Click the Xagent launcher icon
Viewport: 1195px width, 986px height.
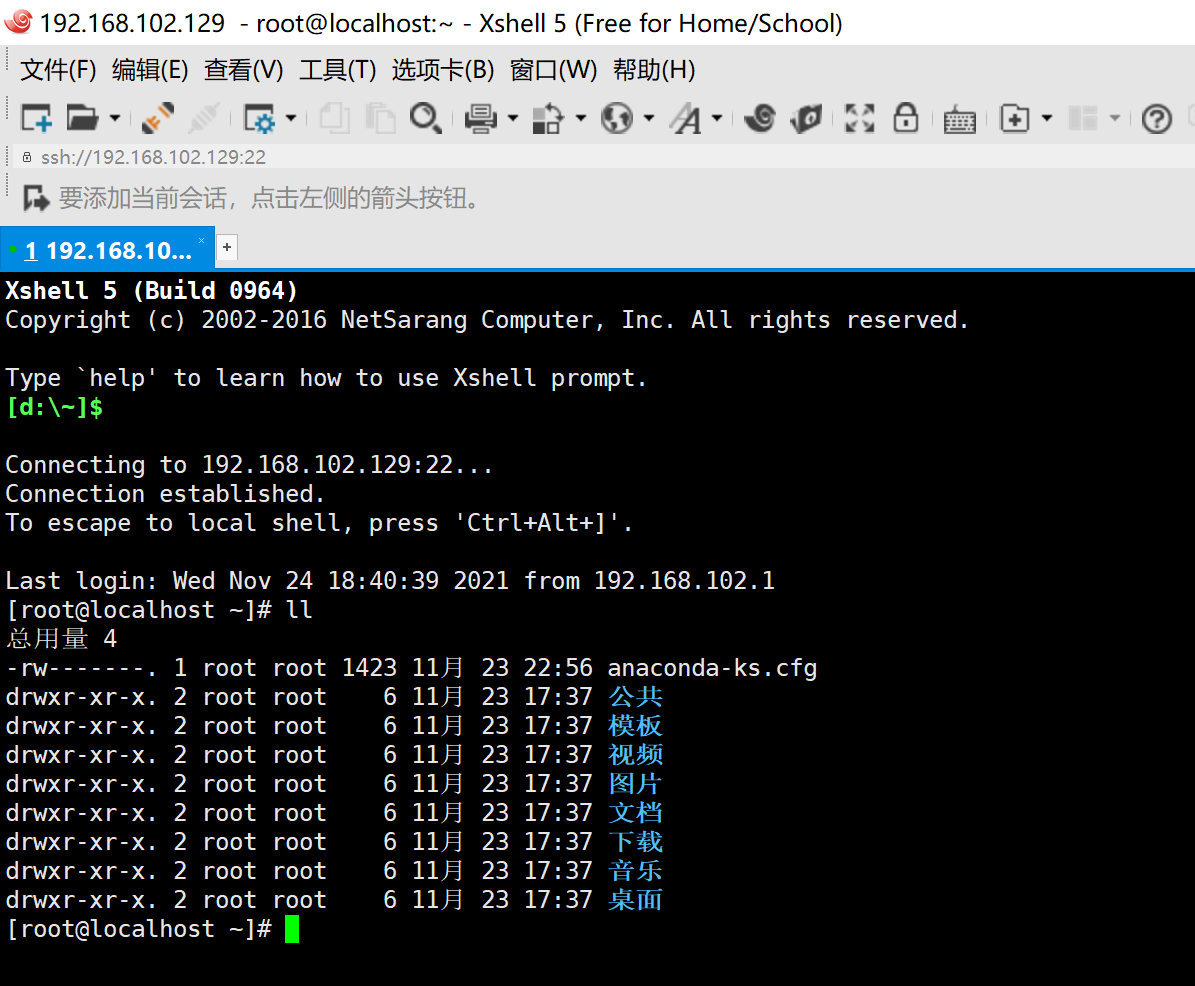[x=806, y=119]
